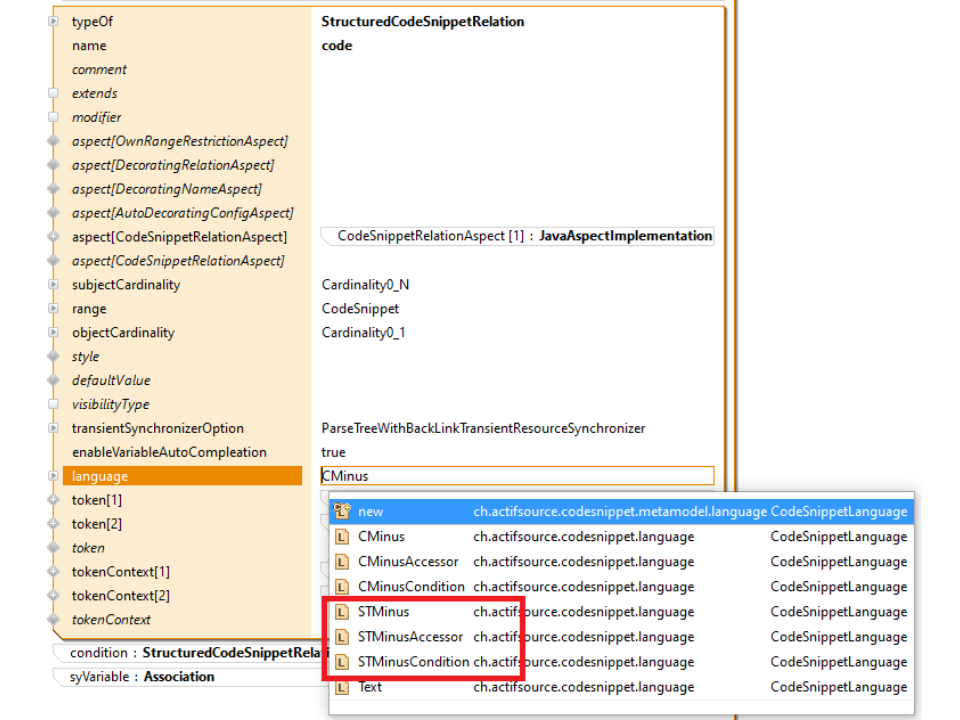Screen dimensions: 960x720
Task: Click the L icon of the STMinus entry
Action: pos(342,612)
